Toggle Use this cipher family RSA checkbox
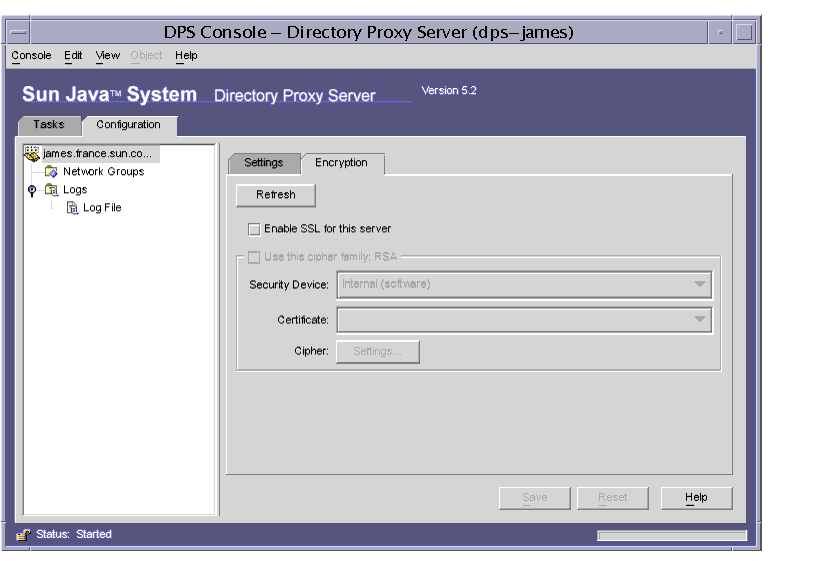The image size is (822, 561). pos(254,257)
